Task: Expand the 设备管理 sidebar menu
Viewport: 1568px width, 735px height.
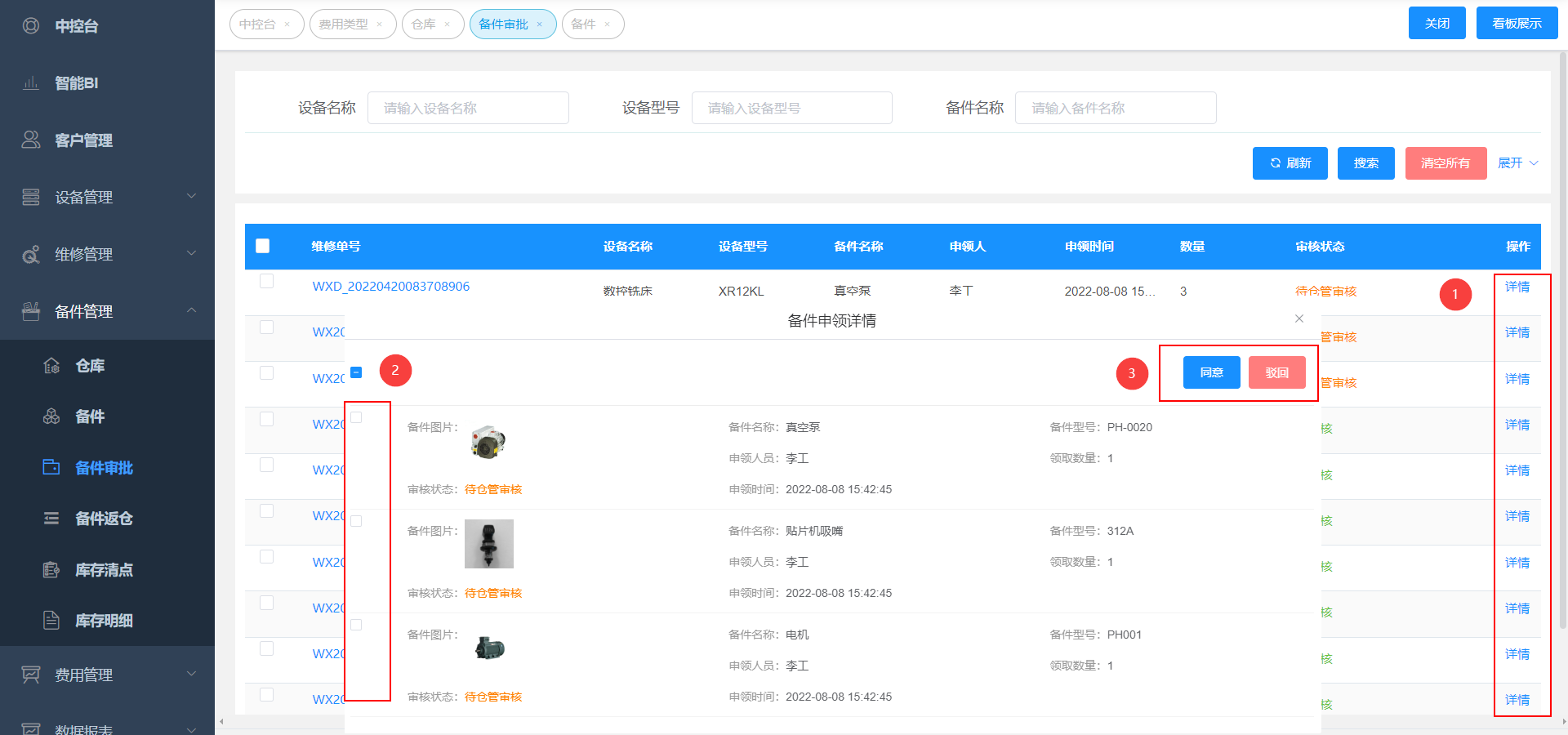Action: pos(107,197)
